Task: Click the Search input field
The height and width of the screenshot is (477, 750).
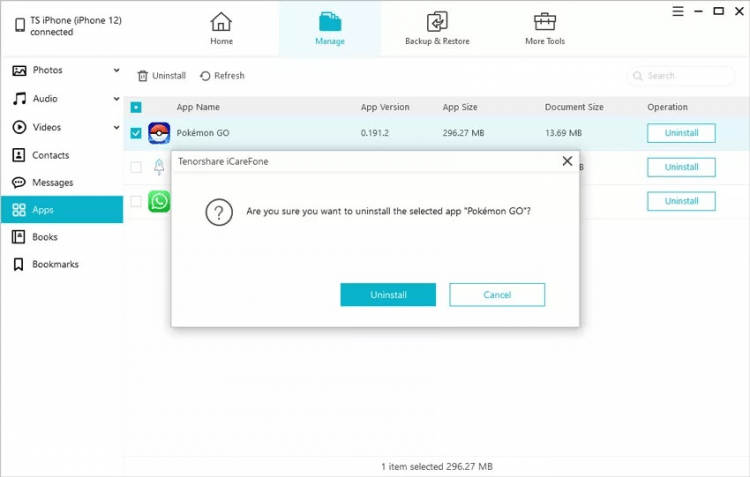Action: click(x=681, y=76)
